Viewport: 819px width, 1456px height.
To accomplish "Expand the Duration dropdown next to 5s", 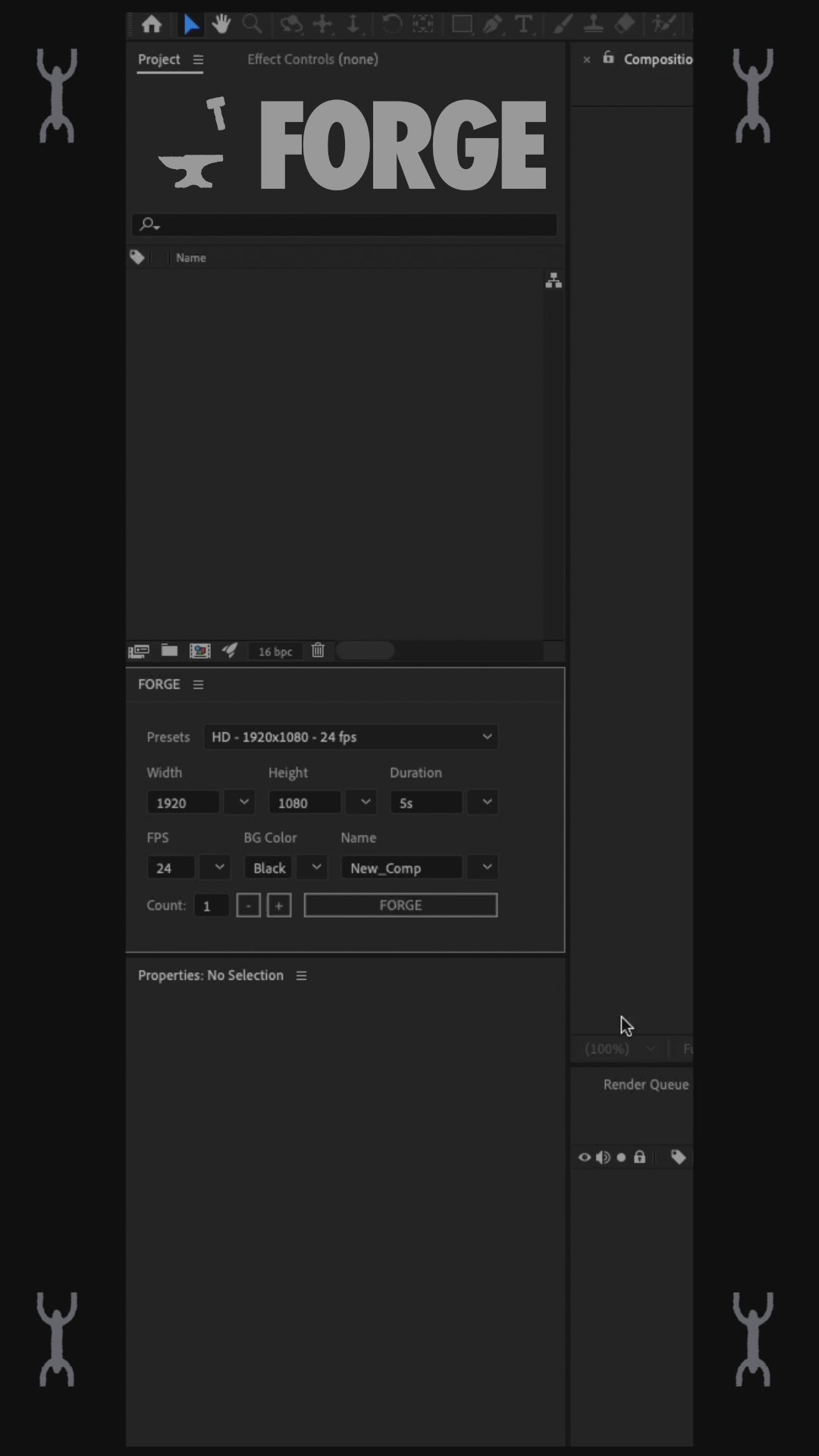I will [483, 802].
